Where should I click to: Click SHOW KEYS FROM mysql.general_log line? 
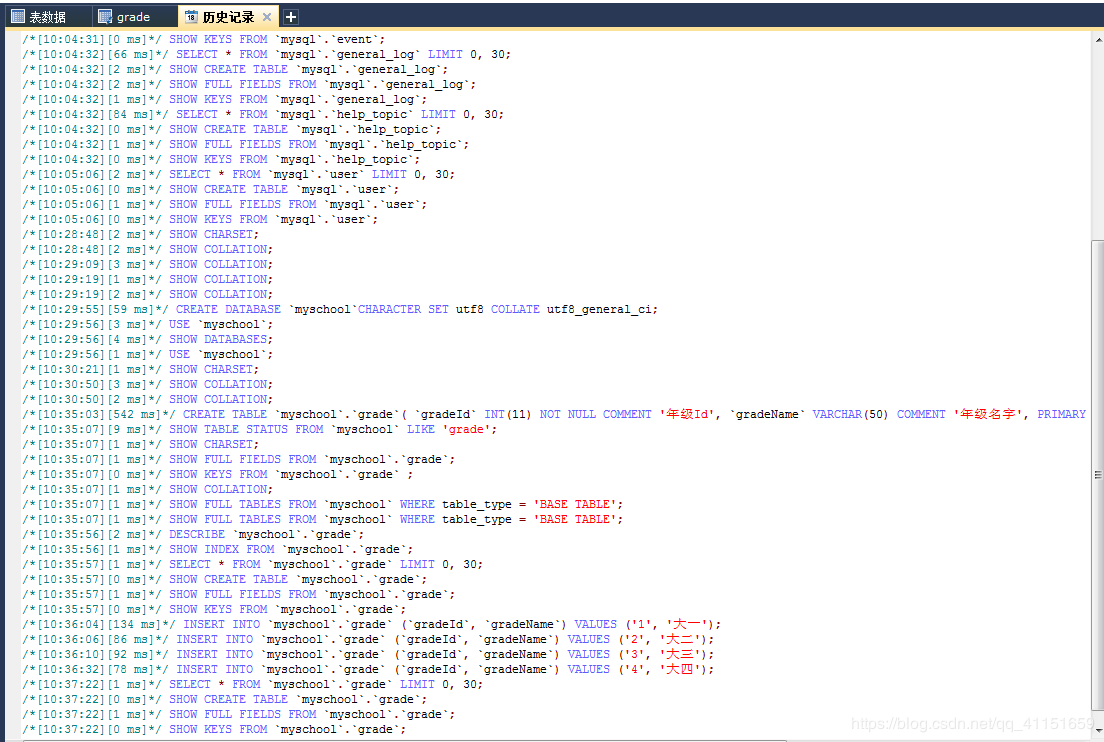click(x=225, y=99)
